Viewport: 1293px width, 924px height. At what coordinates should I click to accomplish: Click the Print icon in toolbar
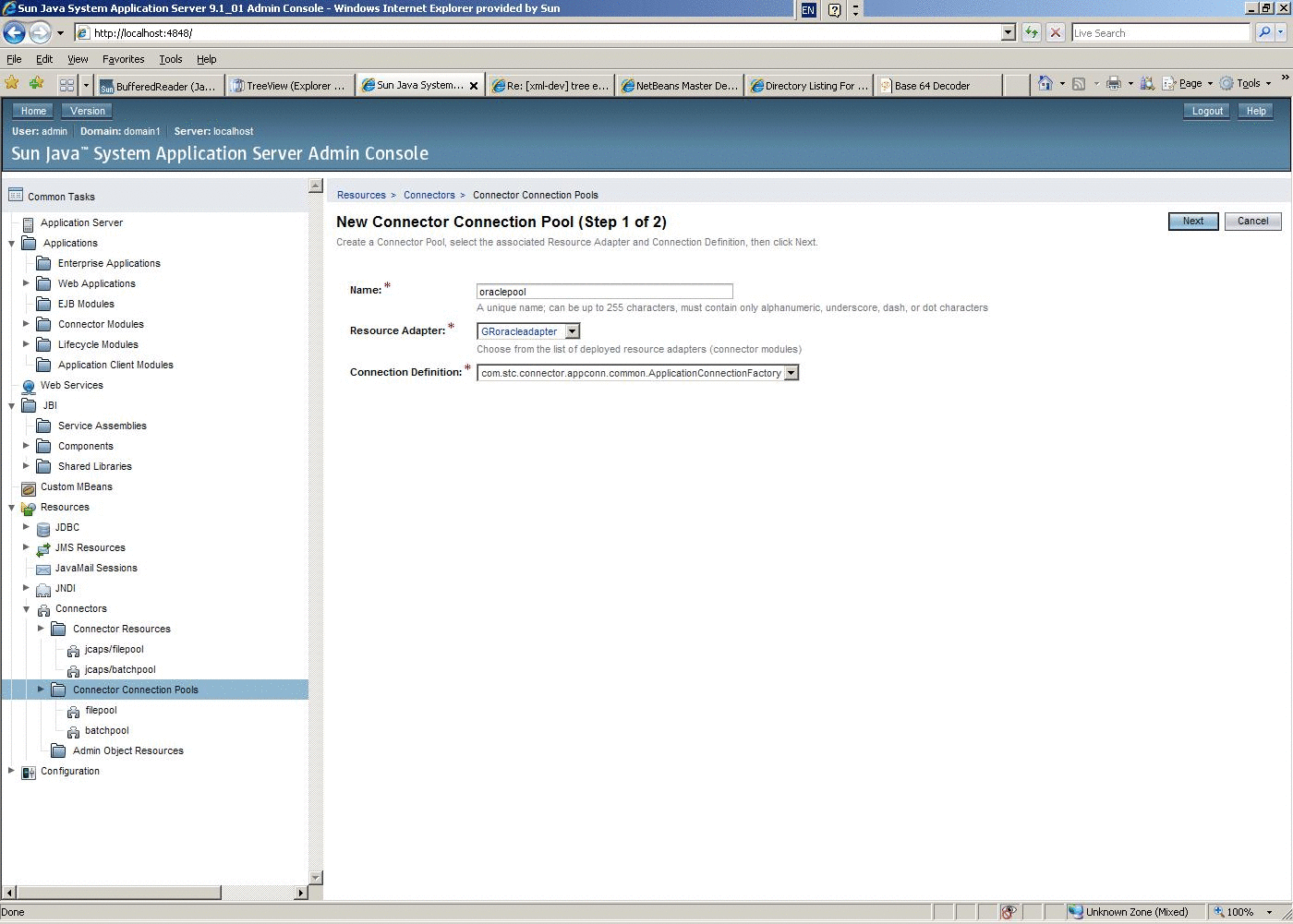point(1114,83)
